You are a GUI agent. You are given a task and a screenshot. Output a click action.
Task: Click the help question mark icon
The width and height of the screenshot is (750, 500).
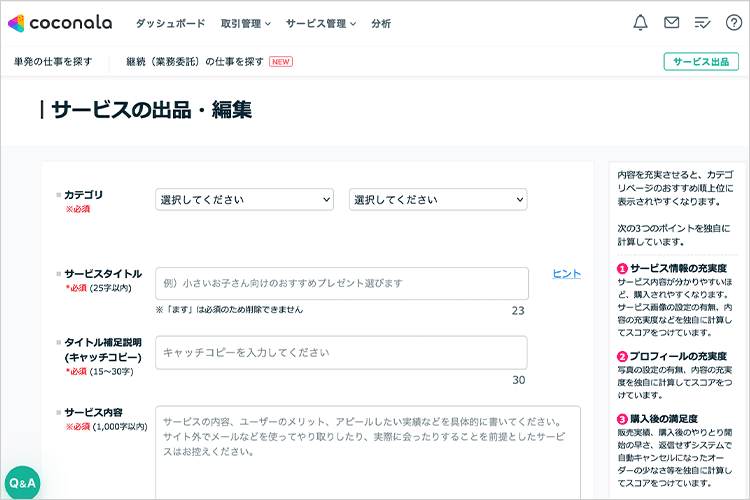pos(733,23)
